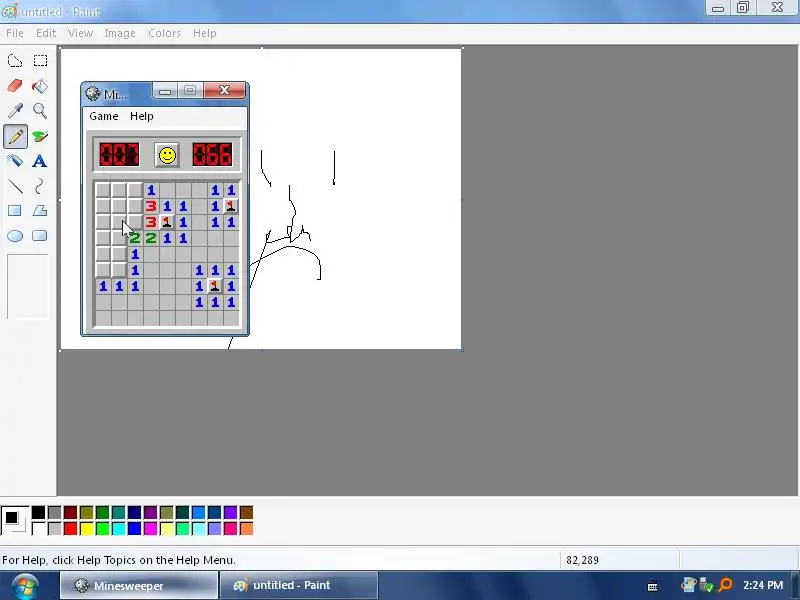800x600 pixels.
Task: Open the Edit menu
Action: point(46,33)
